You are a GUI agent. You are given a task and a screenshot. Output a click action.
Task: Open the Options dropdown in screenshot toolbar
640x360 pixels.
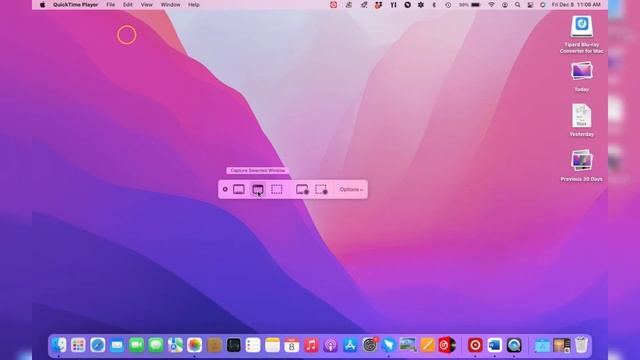pyautogui.click(x=351, y=189)
